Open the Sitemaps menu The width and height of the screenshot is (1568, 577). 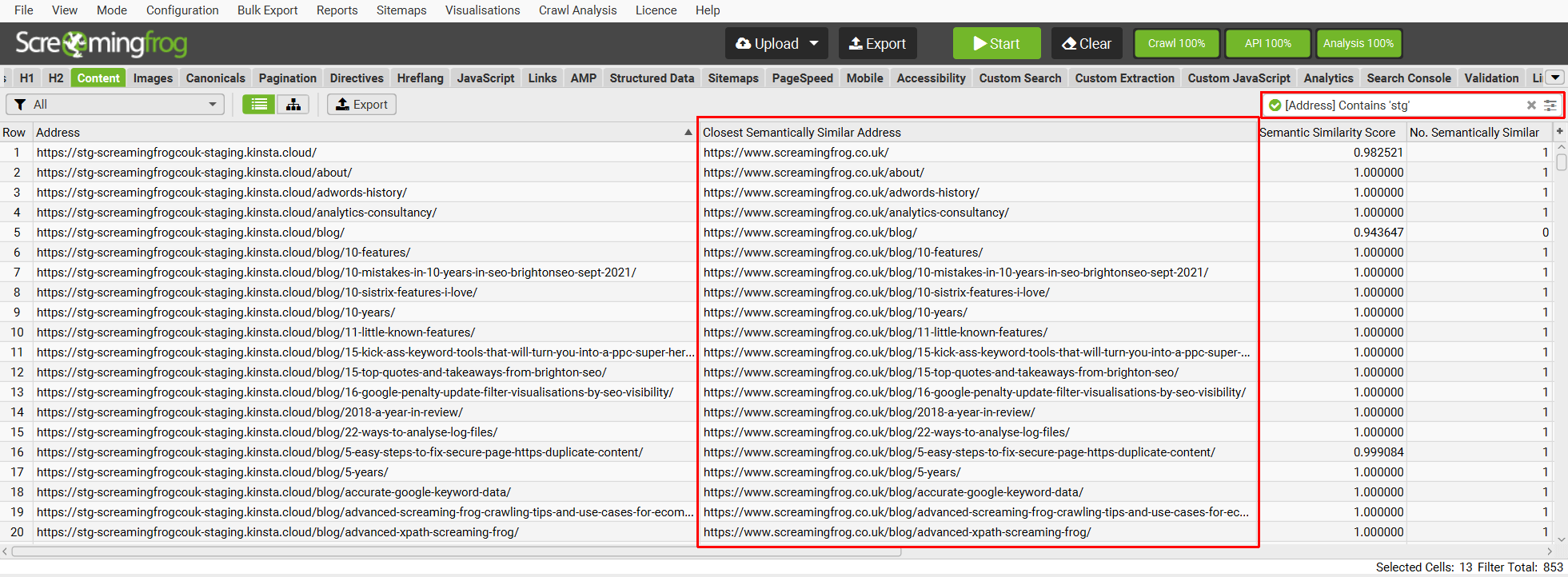(x=401, y=10)
